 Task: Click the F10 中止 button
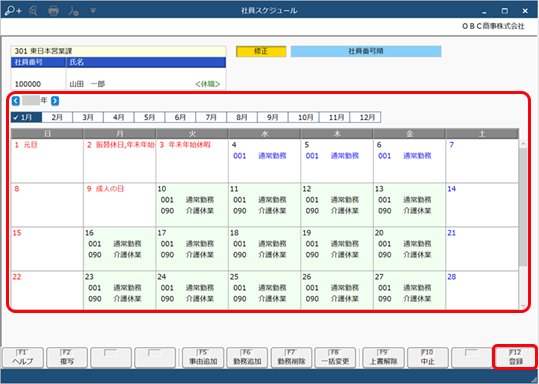[427, 358]
